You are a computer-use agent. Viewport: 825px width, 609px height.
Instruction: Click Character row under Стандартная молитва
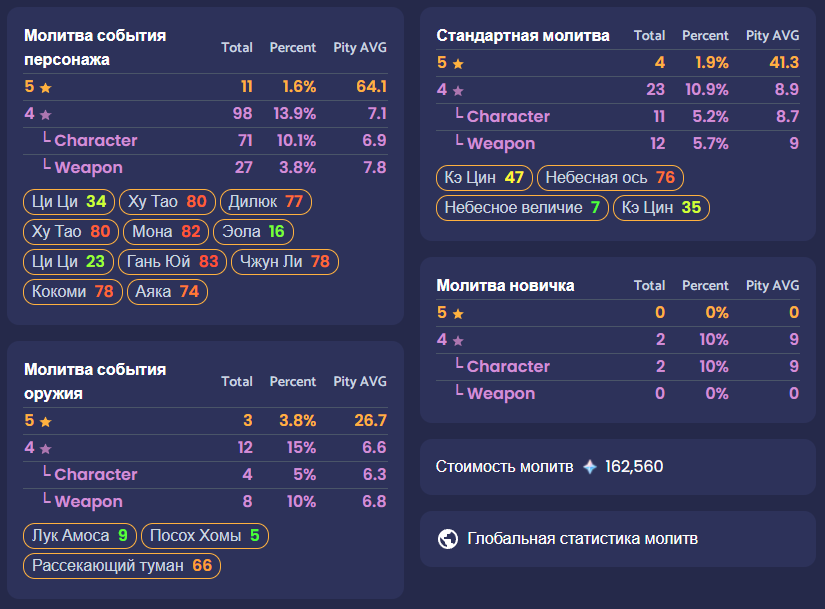click(x=618, y=117)
